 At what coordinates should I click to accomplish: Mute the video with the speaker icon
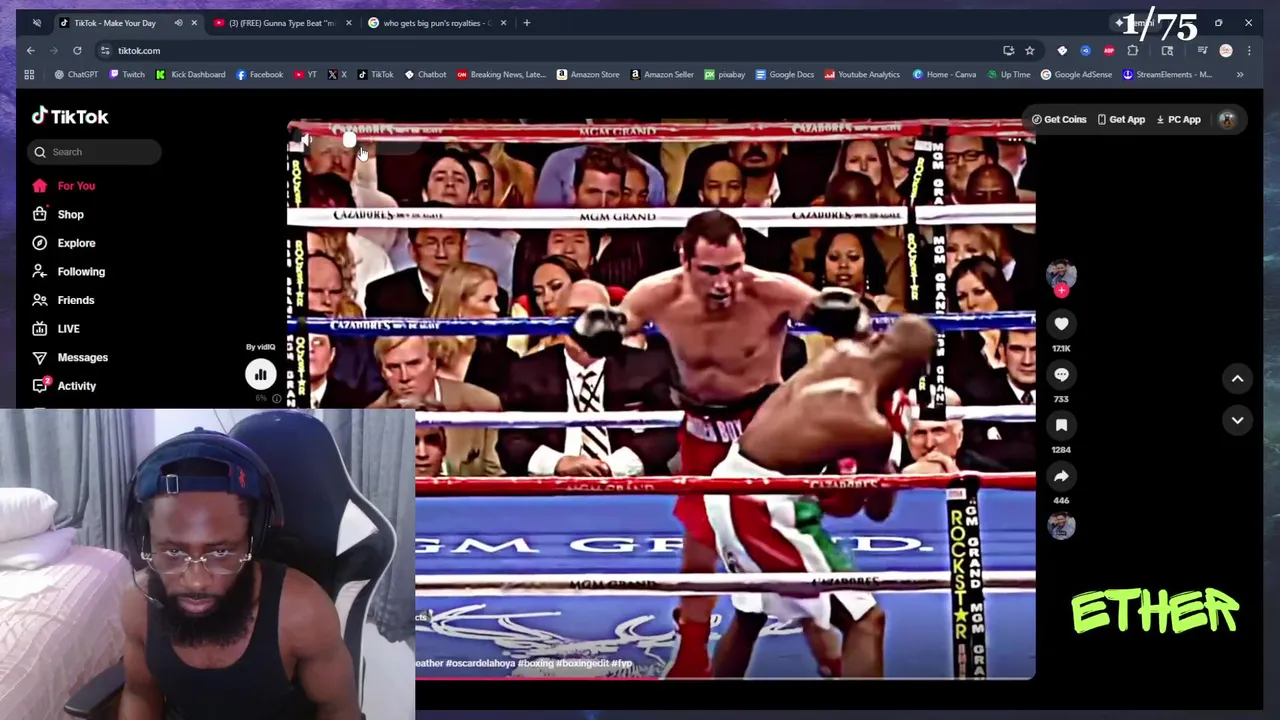click(x=305, y=141)
